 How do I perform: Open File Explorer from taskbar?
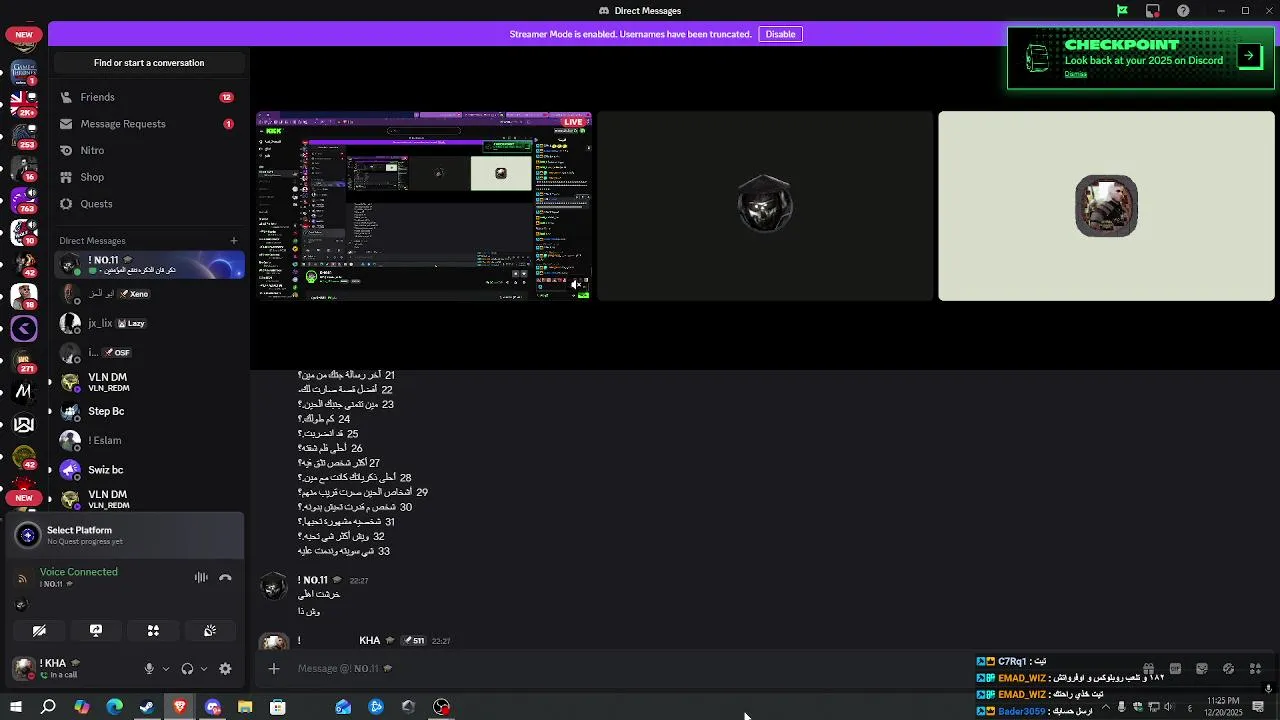pyautogui.click(x=245, y=707)
